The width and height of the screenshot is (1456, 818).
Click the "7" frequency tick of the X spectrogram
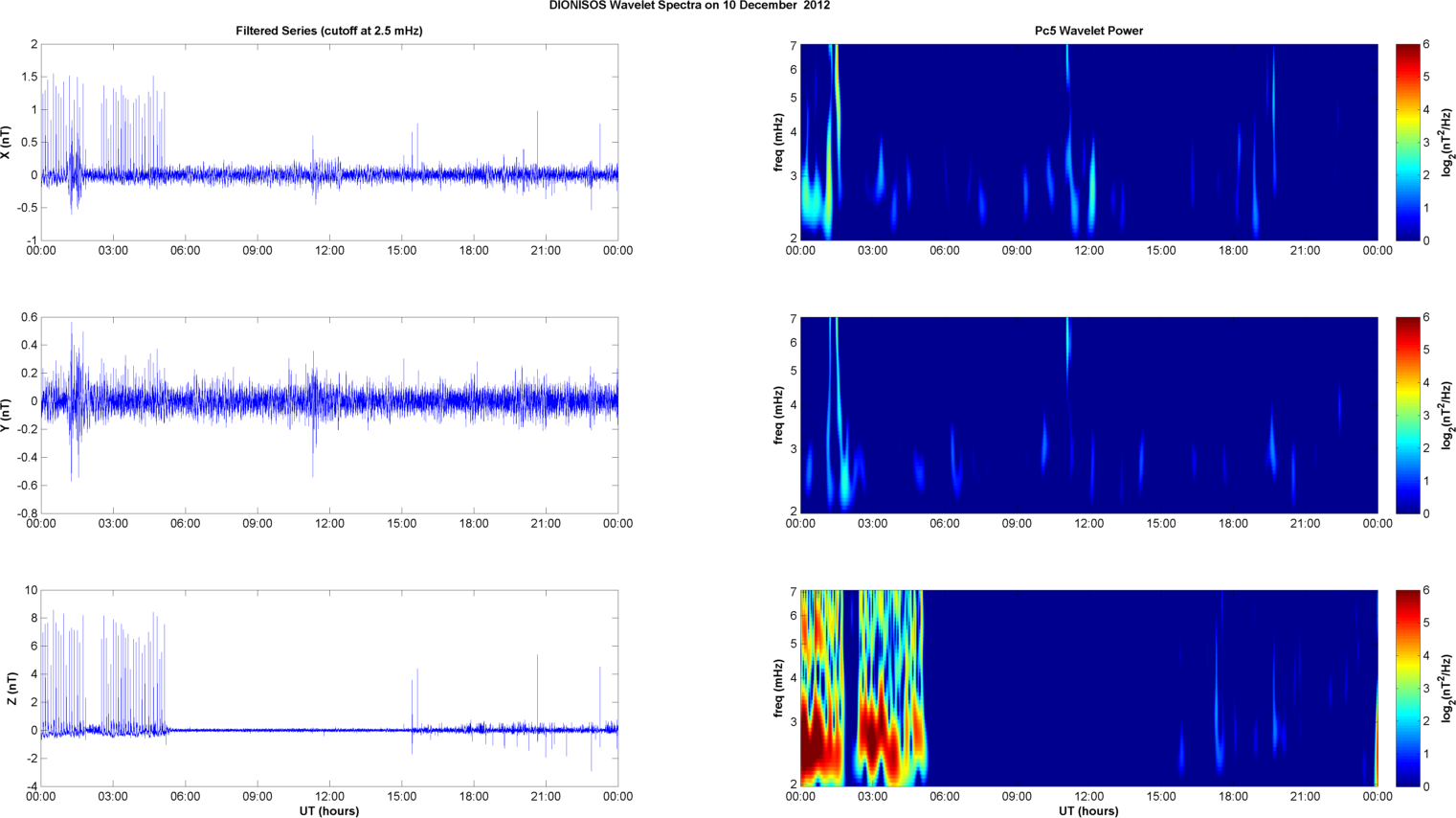pyautogui.click(x=794, y=46)
